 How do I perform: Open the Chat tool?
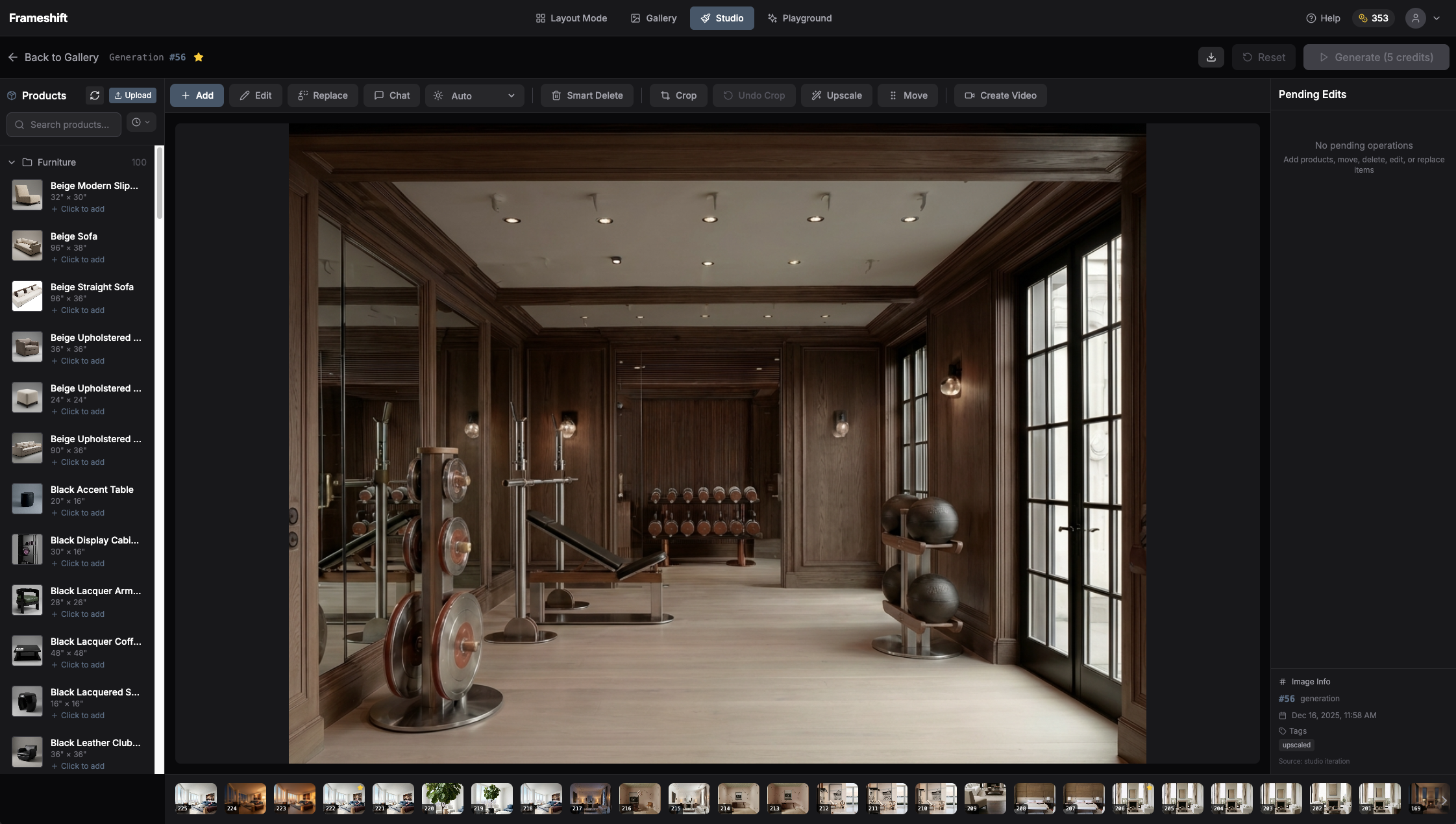391,95
